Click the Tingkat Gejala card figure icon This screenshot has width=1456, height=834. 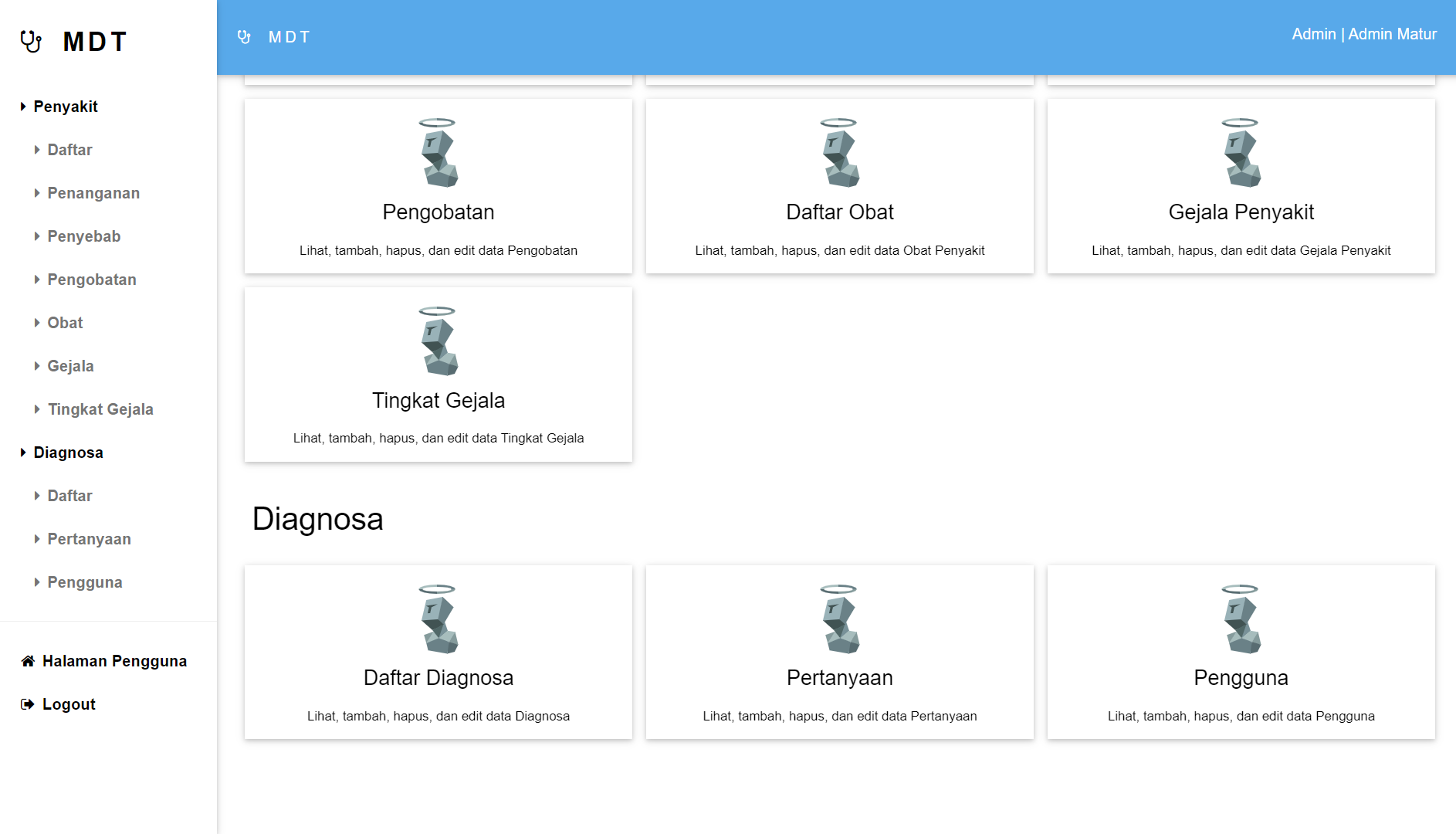(x=438, y=341)
